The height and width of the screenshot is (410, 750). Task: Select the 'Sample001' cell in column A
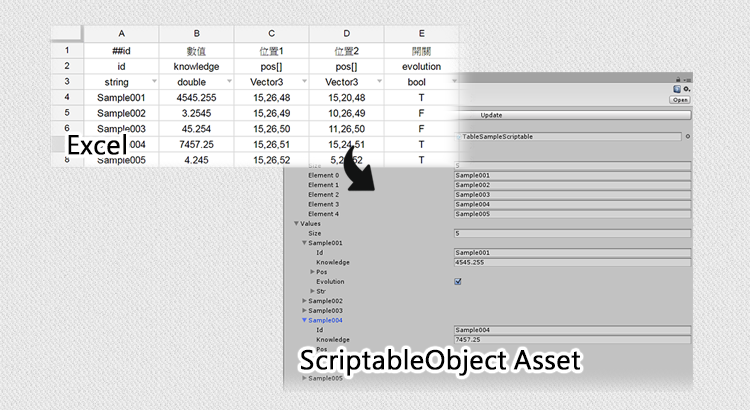[121, 98]
